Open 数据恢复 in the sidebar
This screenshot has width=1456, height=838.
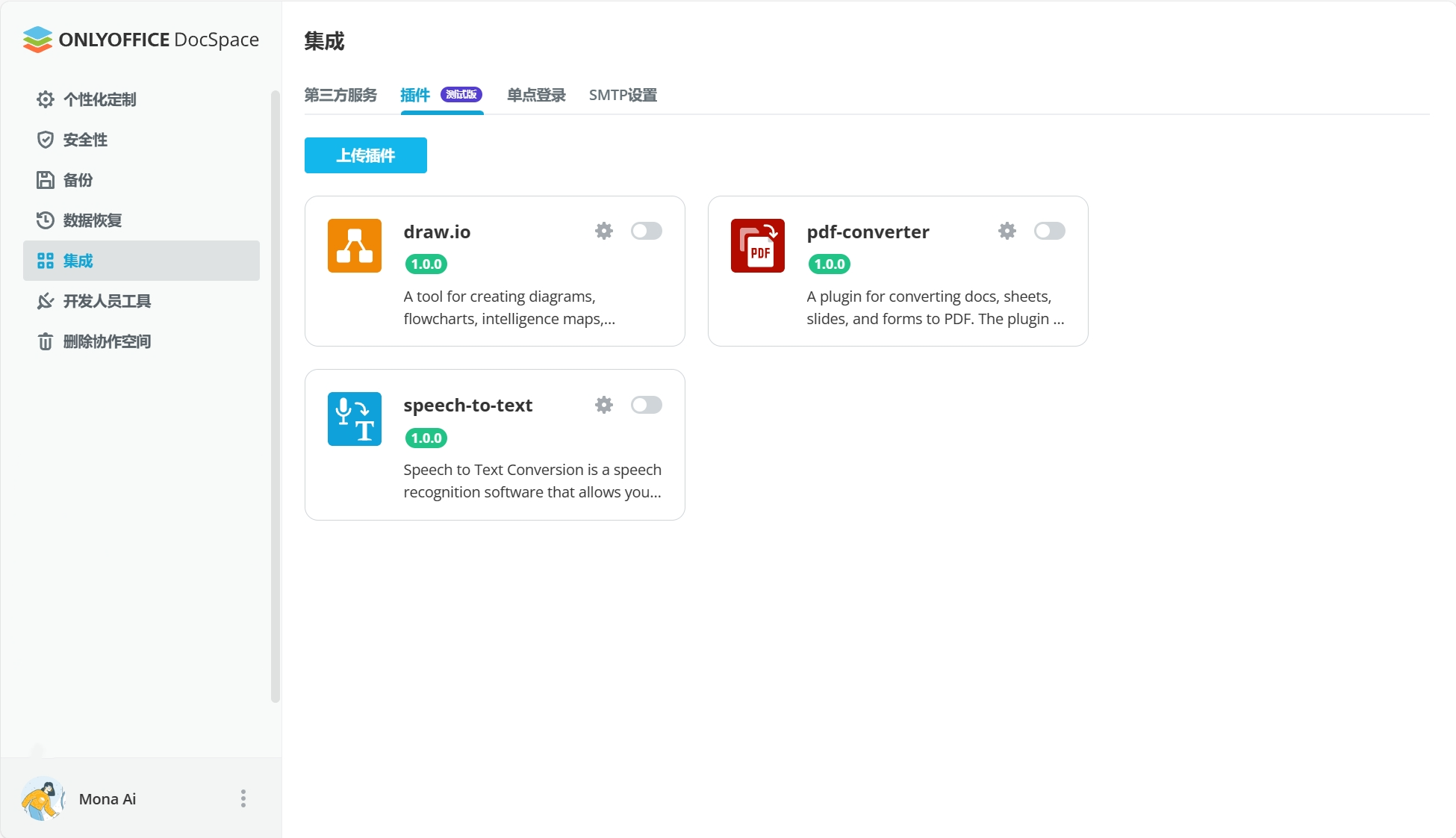tap(141, 220)
